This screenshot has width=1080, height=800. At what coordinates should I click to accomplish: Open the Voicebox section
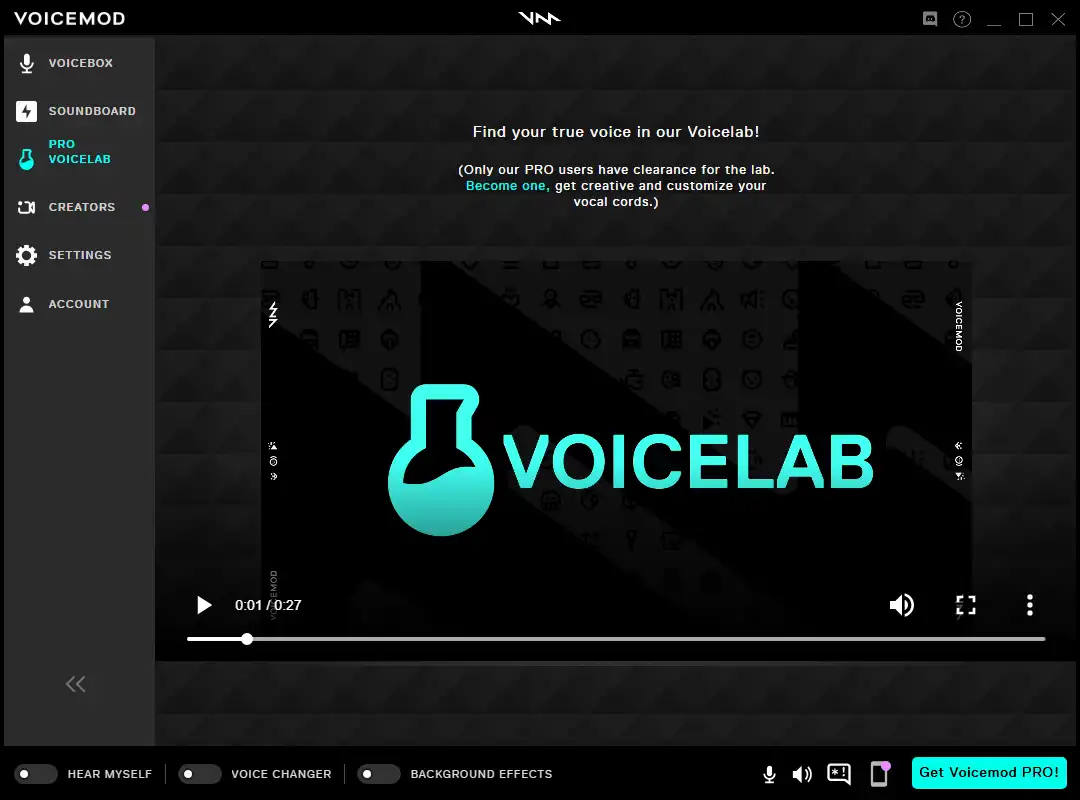(79, 63)
